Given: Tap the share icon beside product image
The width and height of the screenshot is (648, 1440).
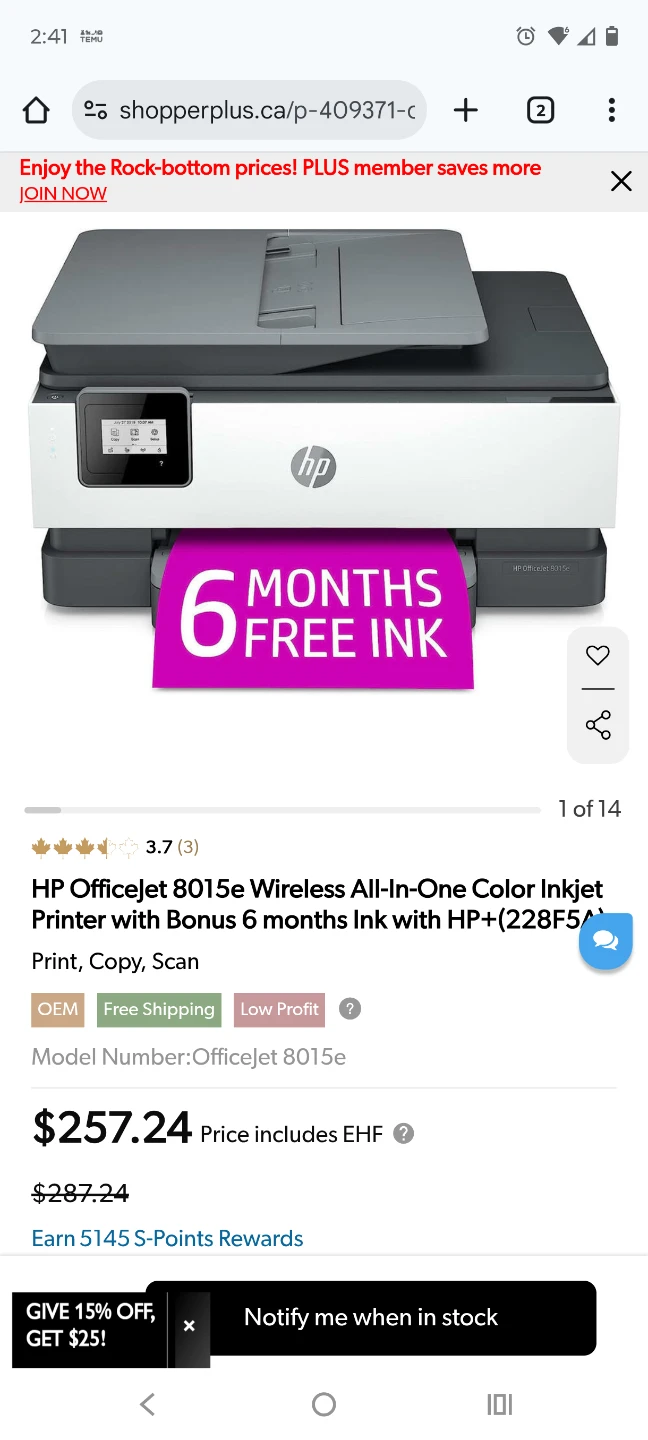Looking at the screenshot, I should [598, 725].
